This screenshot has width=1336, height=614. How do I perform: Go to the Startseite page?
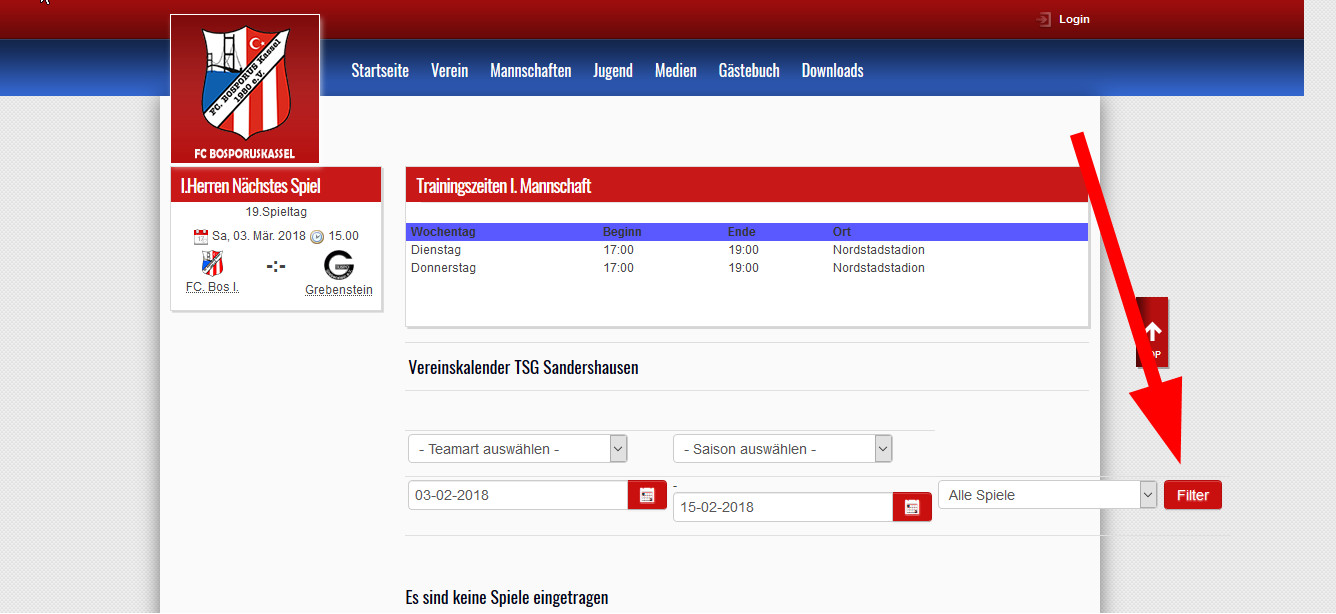(x=380, y=70)
